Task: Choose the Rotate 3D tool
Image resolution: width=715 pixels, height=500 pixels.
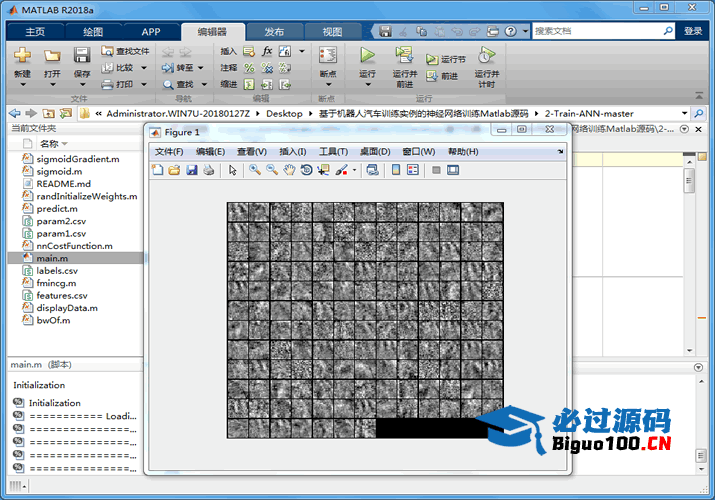Action: (306, 170)
